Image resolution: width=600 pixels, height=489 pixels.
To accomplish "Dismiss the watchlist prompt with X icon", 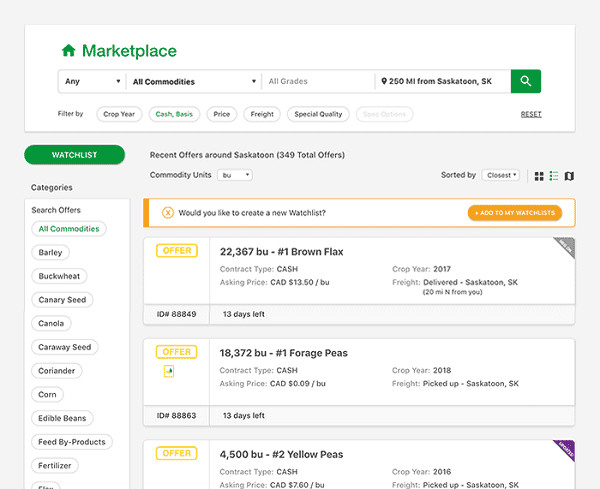I will coord(167,213).
